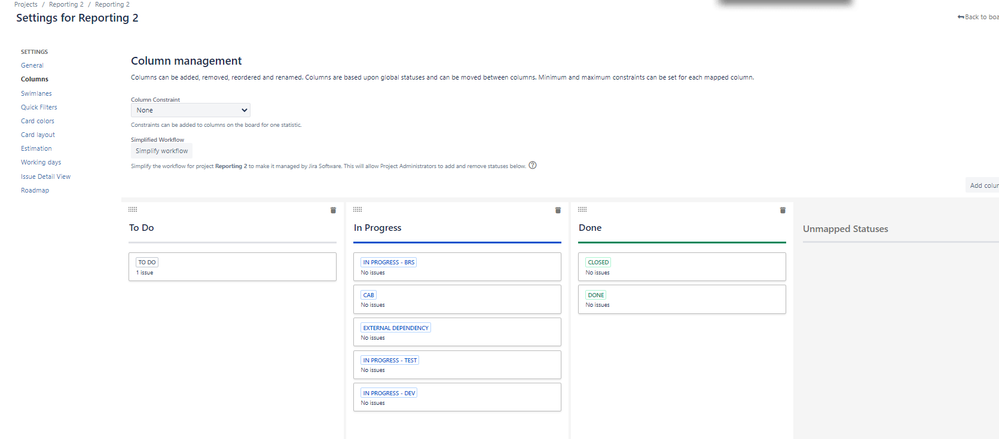This screenshot has height=439, width=999.
Task: Grab the To Do column drag handle
Action: 133,210
